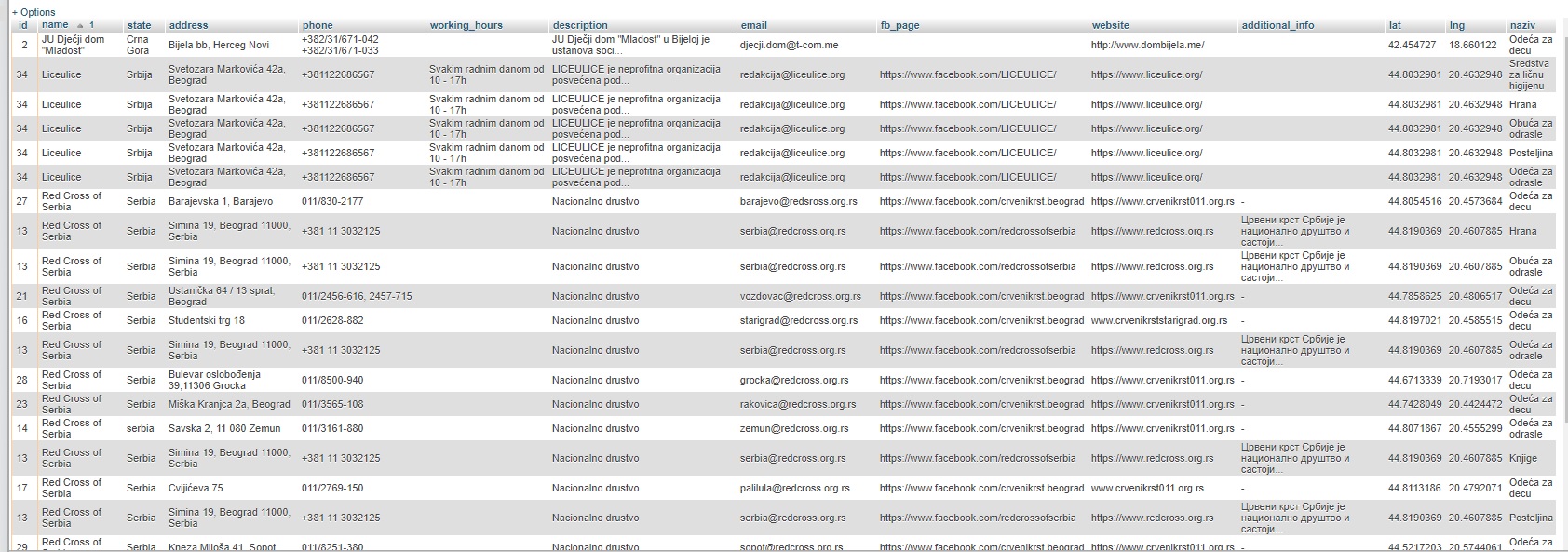Select email cell djecji.dom@t-com.me

tap(789, 45)
